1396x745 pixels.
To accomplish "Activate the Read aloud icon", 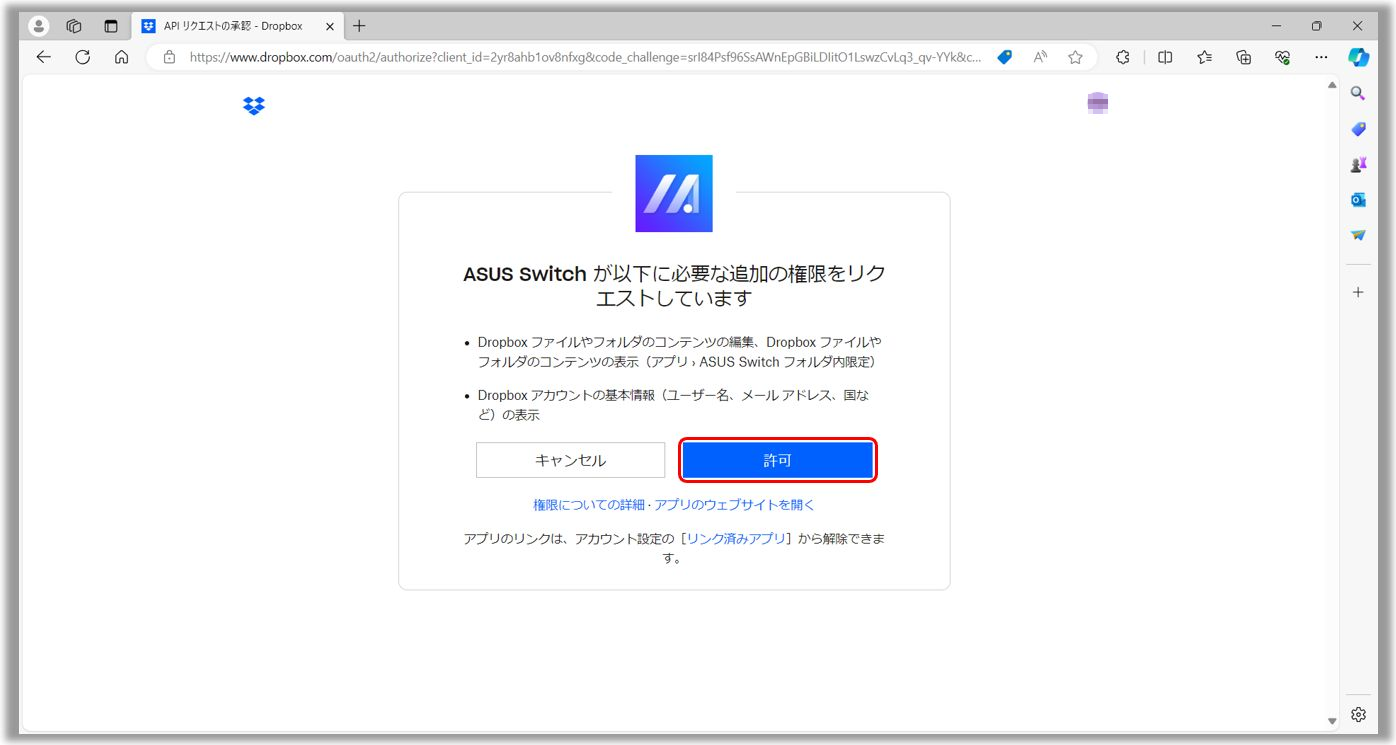I will point(1040,57).
